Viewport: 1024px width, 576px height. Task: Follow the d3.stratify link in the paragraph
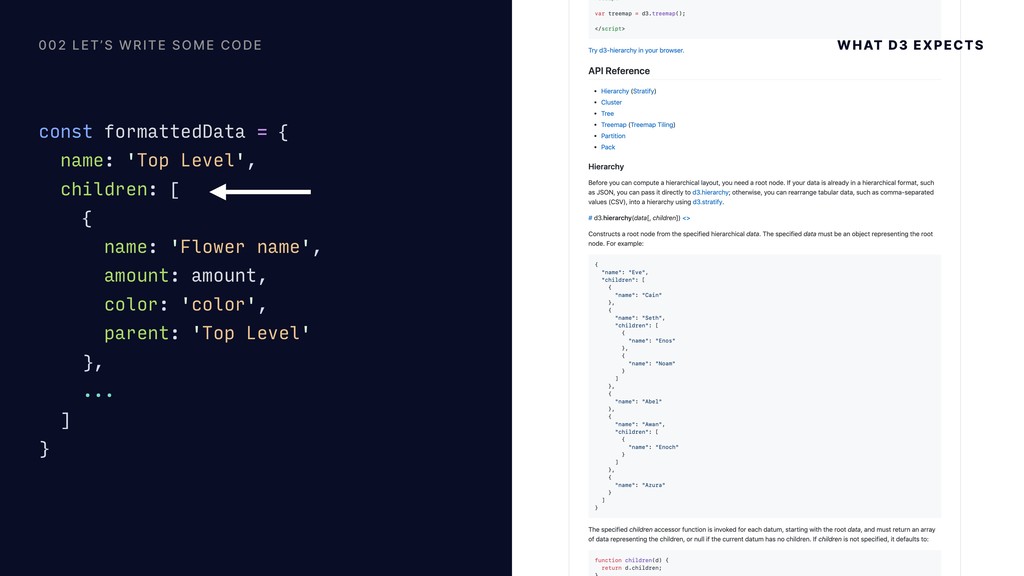[707, 202]
